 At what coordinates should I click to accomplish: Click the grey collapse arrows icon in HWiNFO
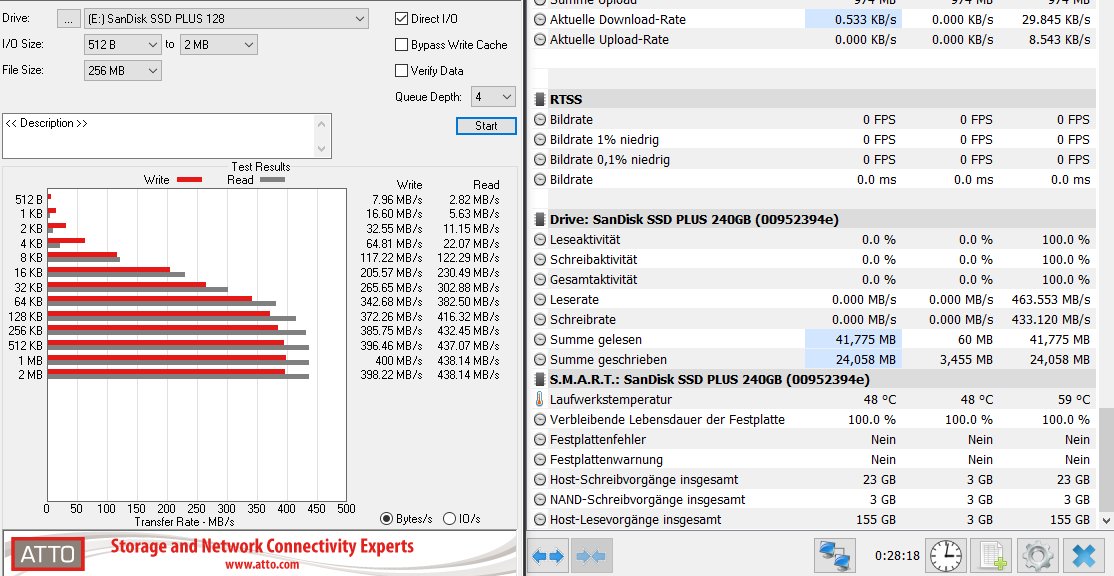(591, 555)
